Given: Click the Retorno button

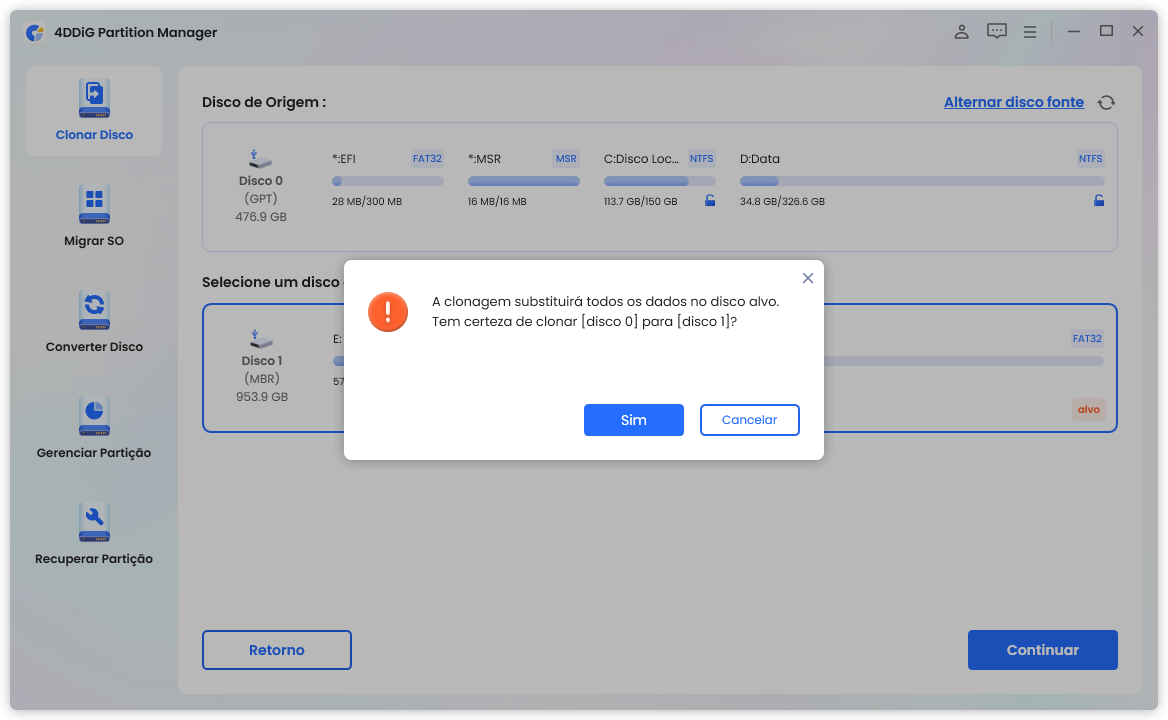Looking at the screenshot, I should click(276, 650).
